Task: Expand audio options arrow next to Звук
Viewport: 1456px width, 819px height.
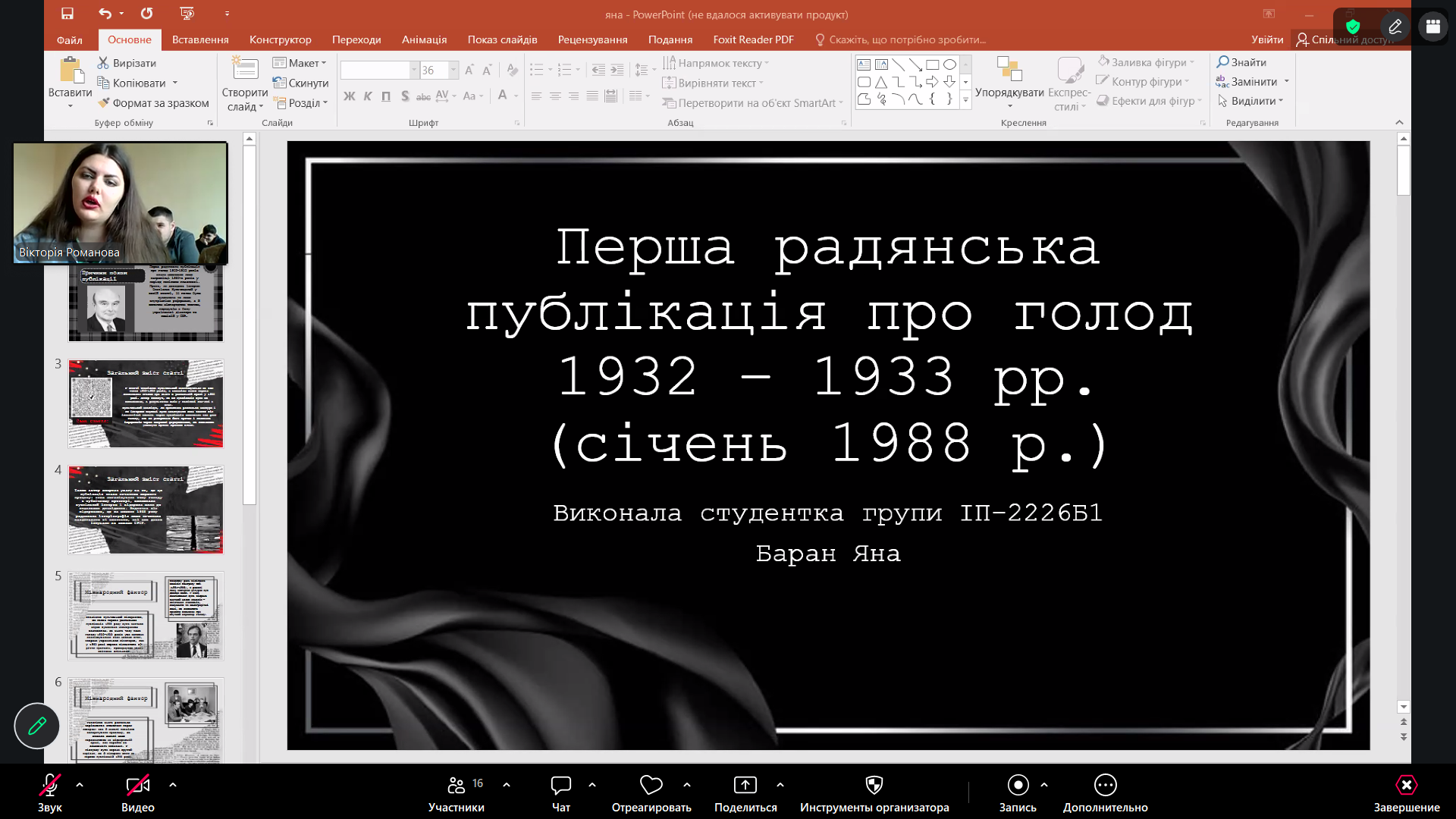Action: pos(80,785)
